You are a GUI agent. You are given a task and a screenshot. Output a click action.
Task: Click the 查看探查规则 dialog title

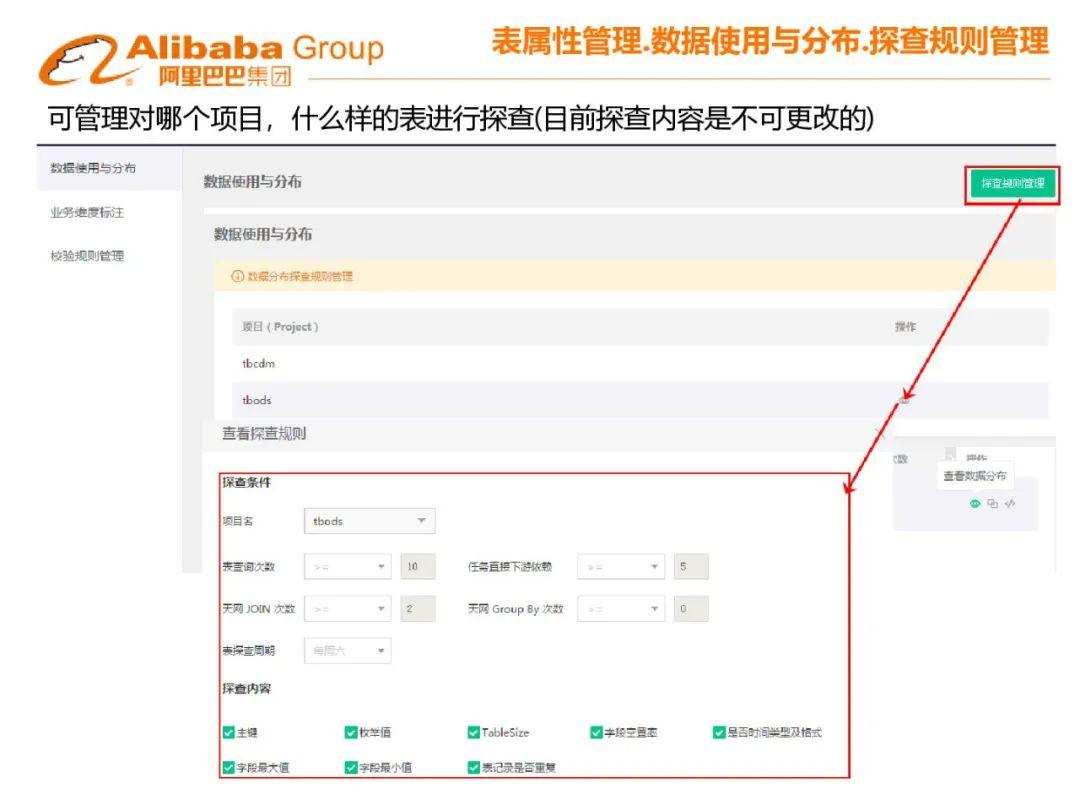(x=264, y=433)
